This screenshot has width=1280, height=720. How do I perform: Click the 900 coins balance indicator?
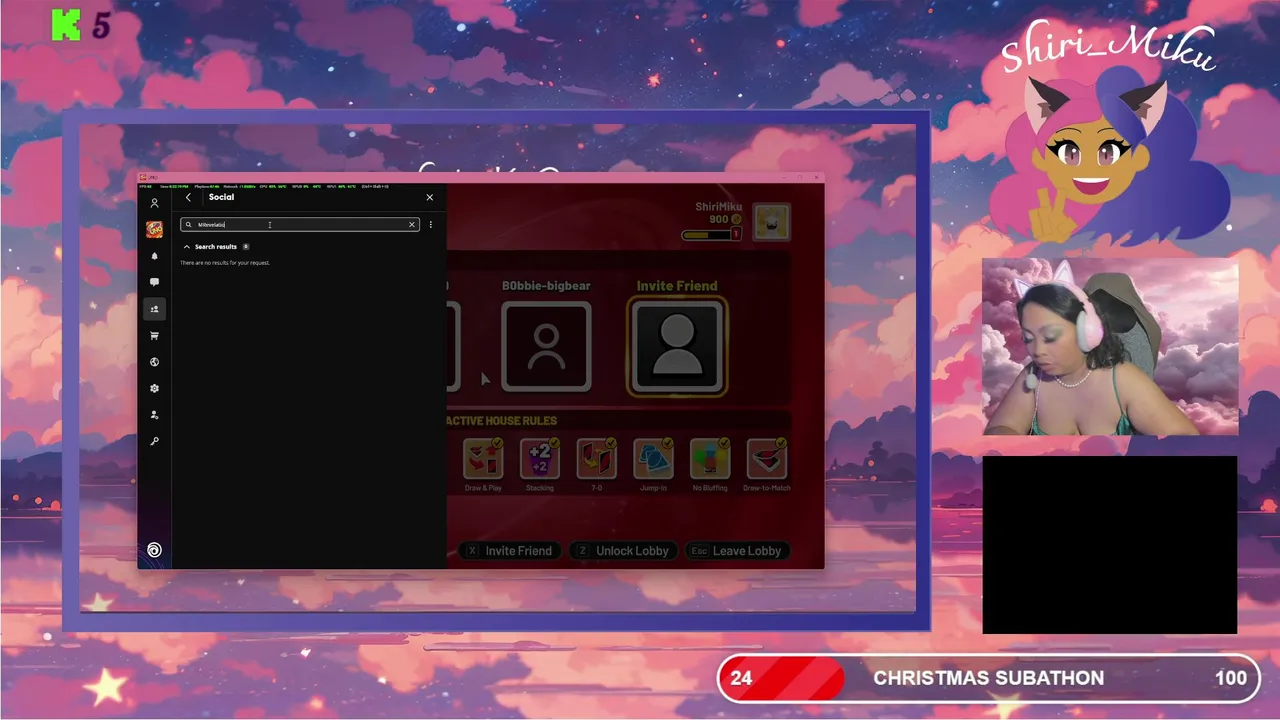tap(725, 219)
